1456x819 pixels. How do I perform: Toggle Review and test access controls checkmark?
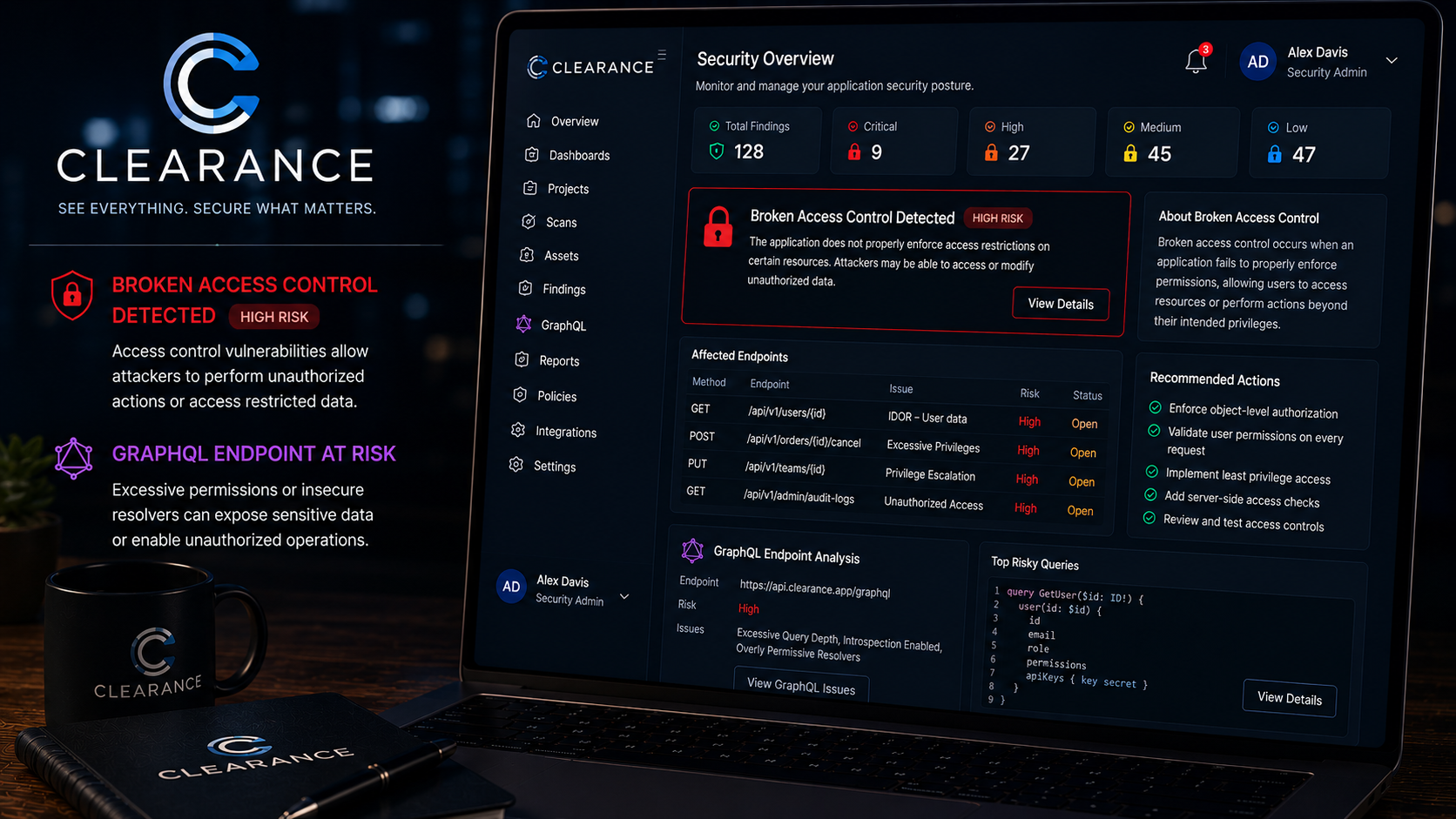1149,518
